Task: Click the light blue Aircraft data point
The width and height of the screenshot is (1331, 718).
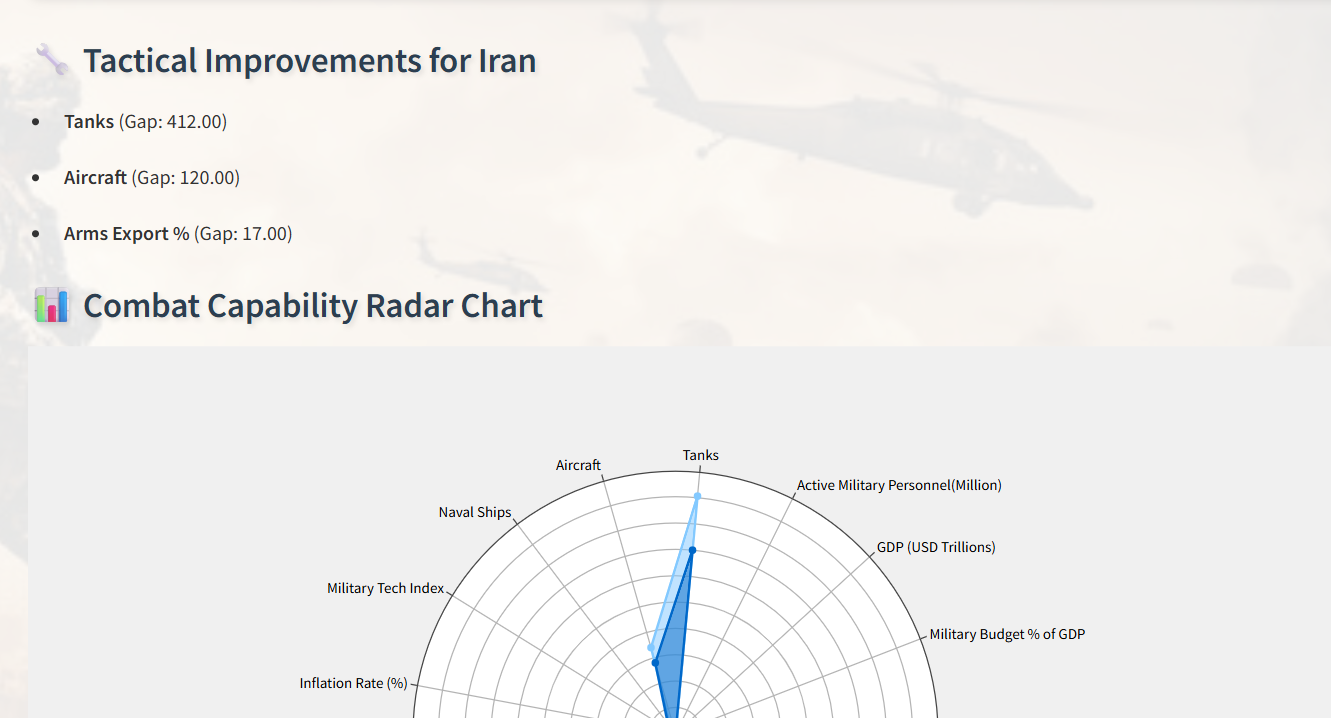Action: pos(651,647)
